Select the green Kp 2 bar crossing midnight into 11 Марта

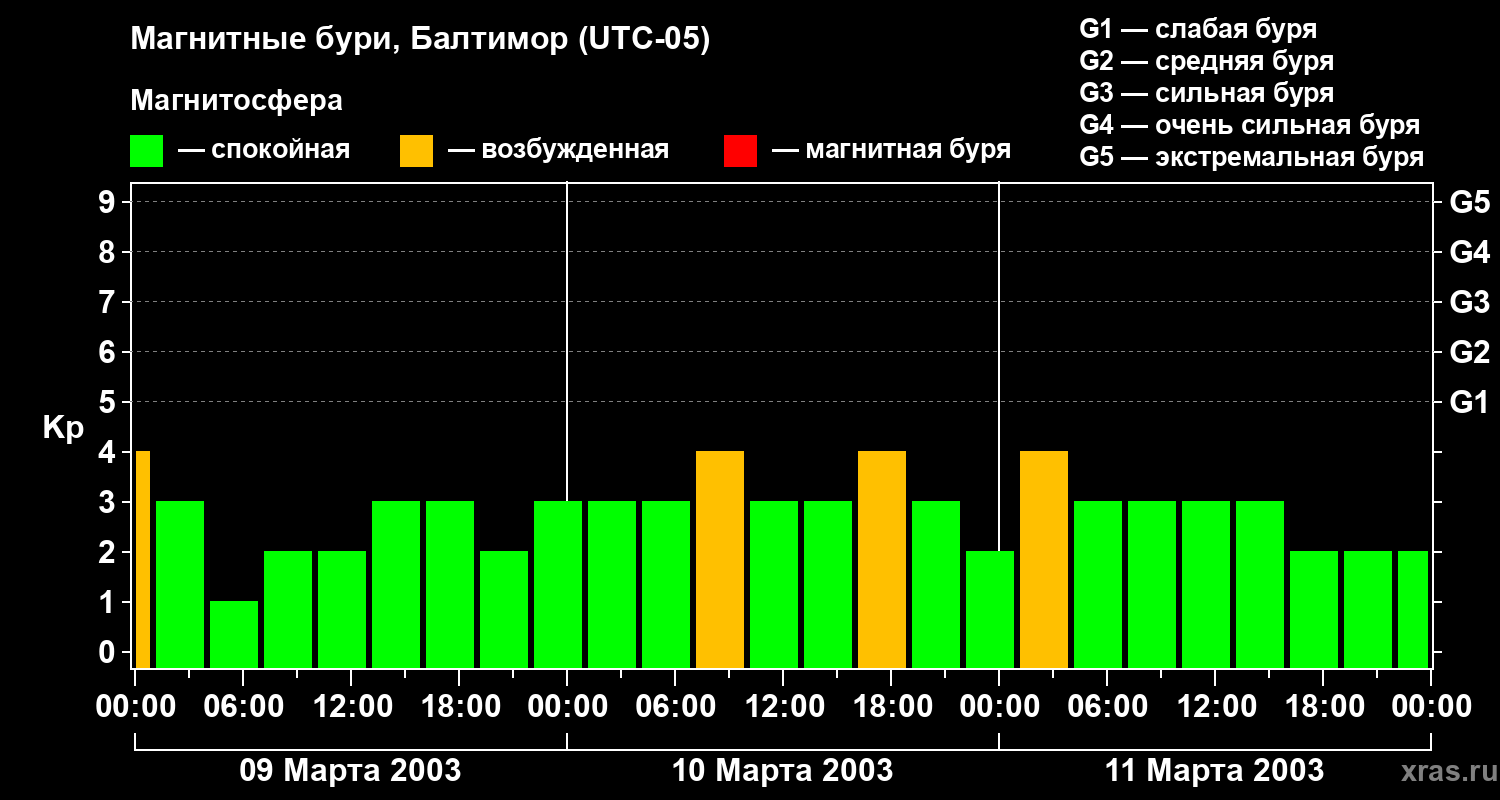click(x=990, y=609)
